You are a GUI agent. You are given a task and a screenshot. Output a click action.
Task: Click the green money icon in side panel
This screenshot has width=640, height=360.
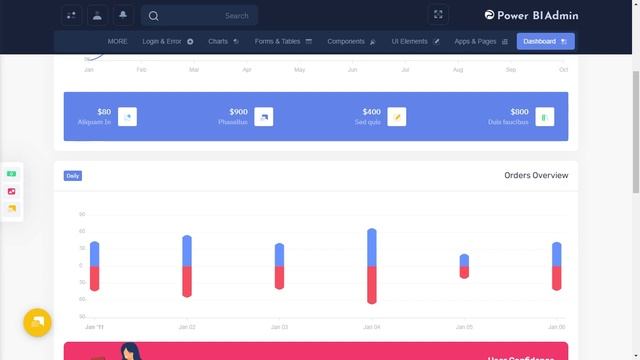click(11, 174)
